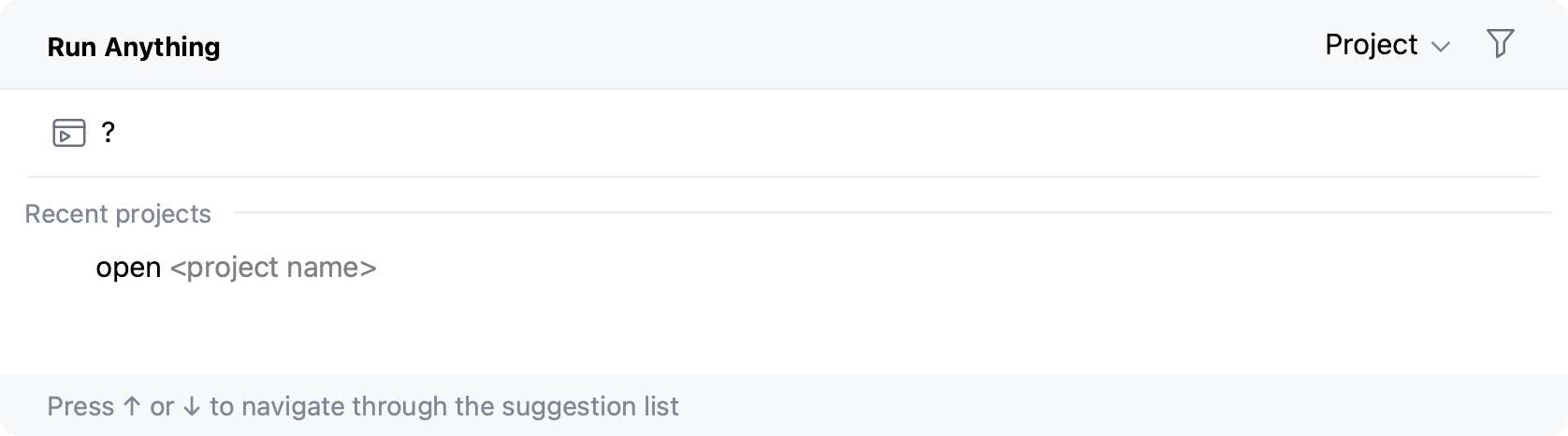Select the open <project name> suggestion
The width and height of the screenshot is (1568, 436).
(x=236, y=269)
